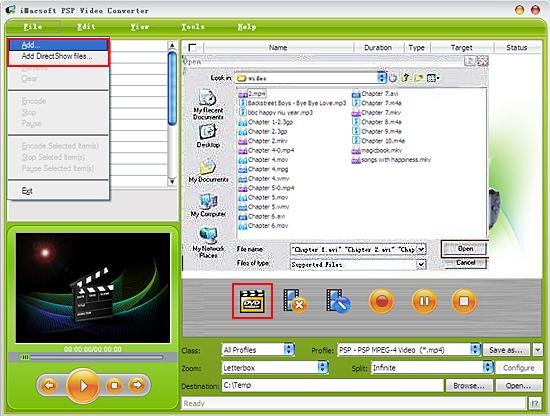
Task: Open the Tools menu
Action: click(x=193, y=27)
